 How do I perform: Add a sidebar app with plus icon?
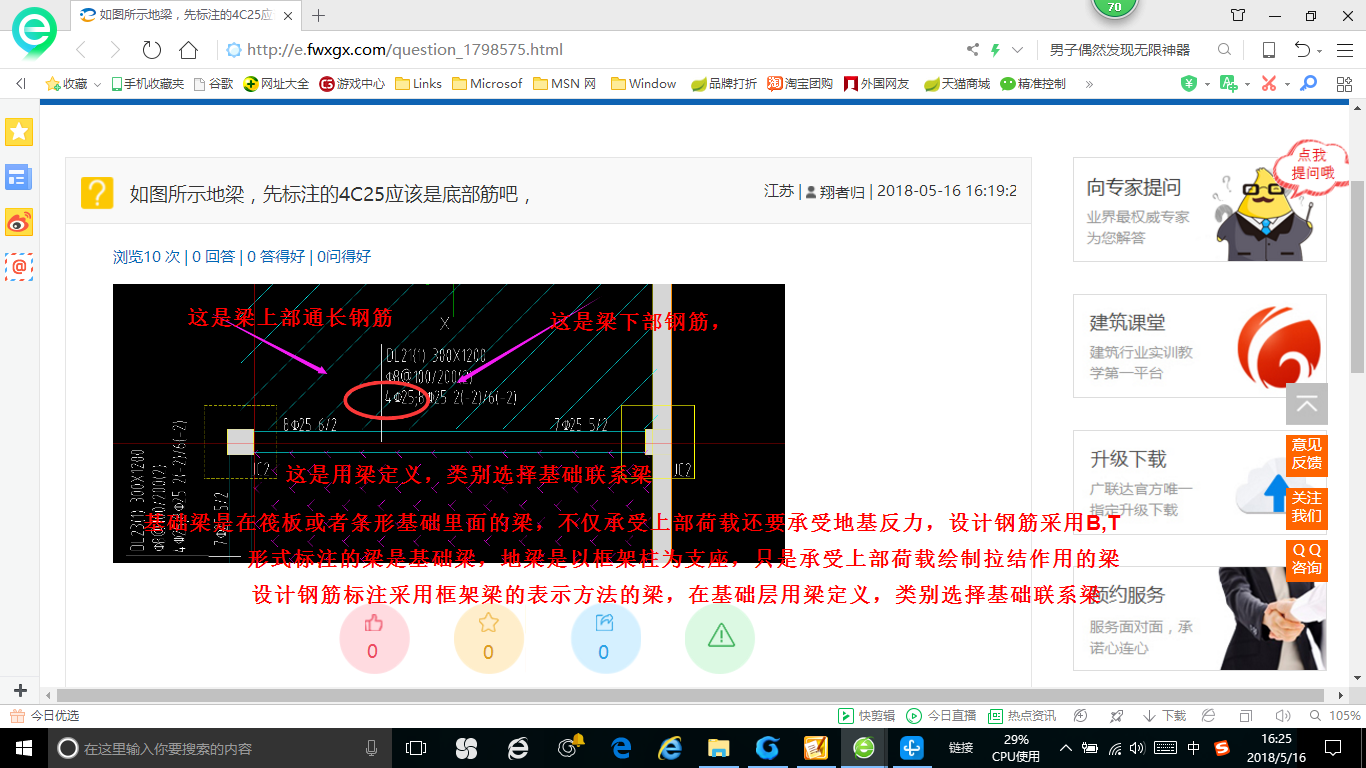point(20,690)
